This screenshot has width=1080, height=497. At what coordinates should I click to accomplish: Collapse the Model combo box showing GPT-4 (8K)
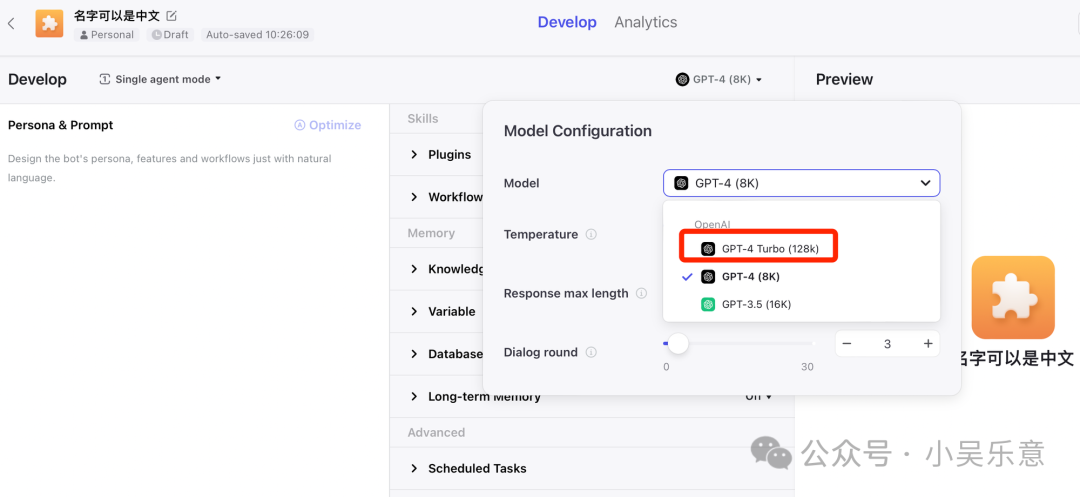point(801,183)
